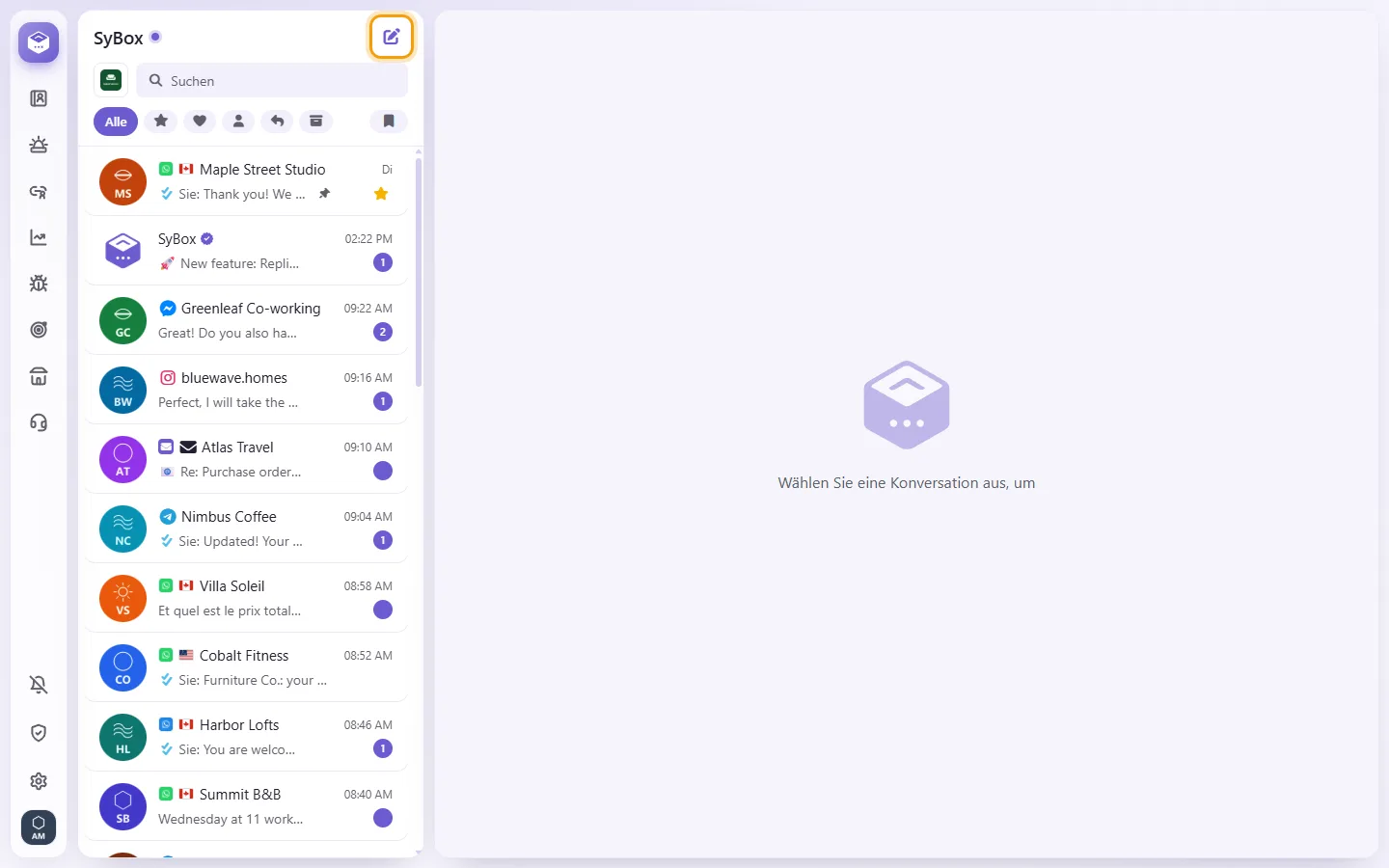This screenshot has height=868, width=1389.
Task: Click the pin icon on Maple Street Studio
Action: click(325, 194)
